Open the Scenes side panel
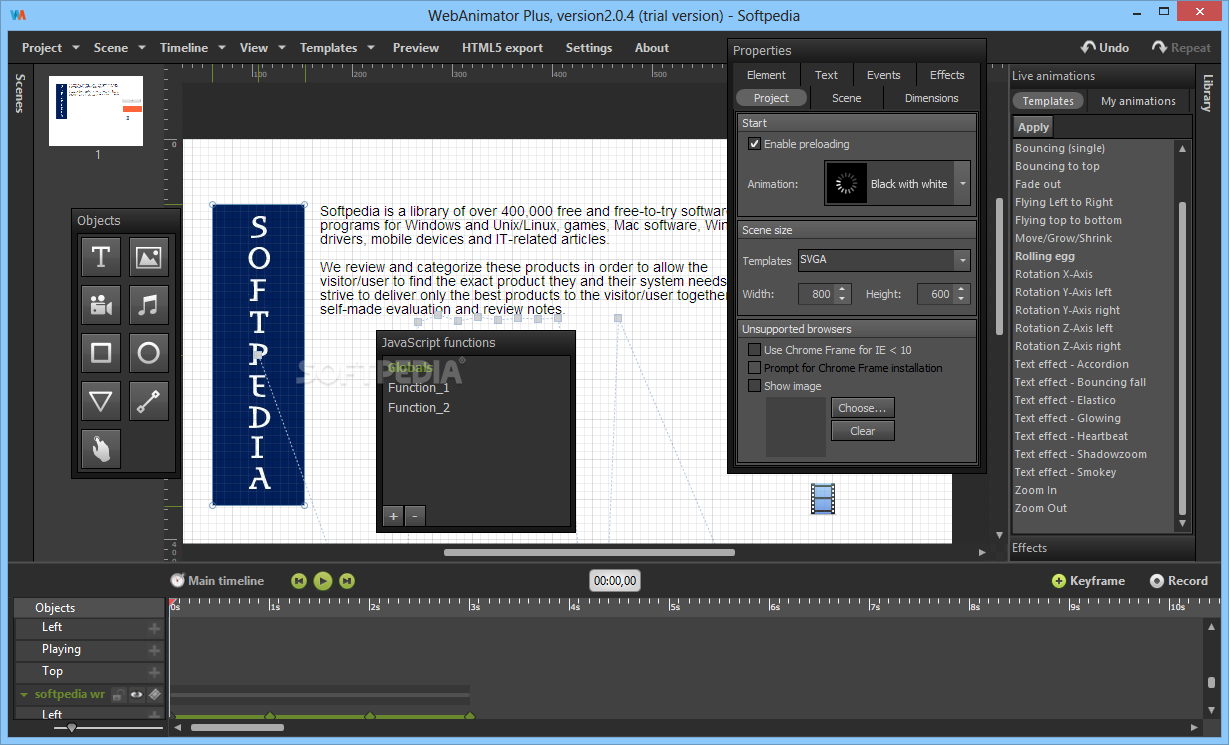The width and height of the screenshot is (1229, 745). coord(19,93)
